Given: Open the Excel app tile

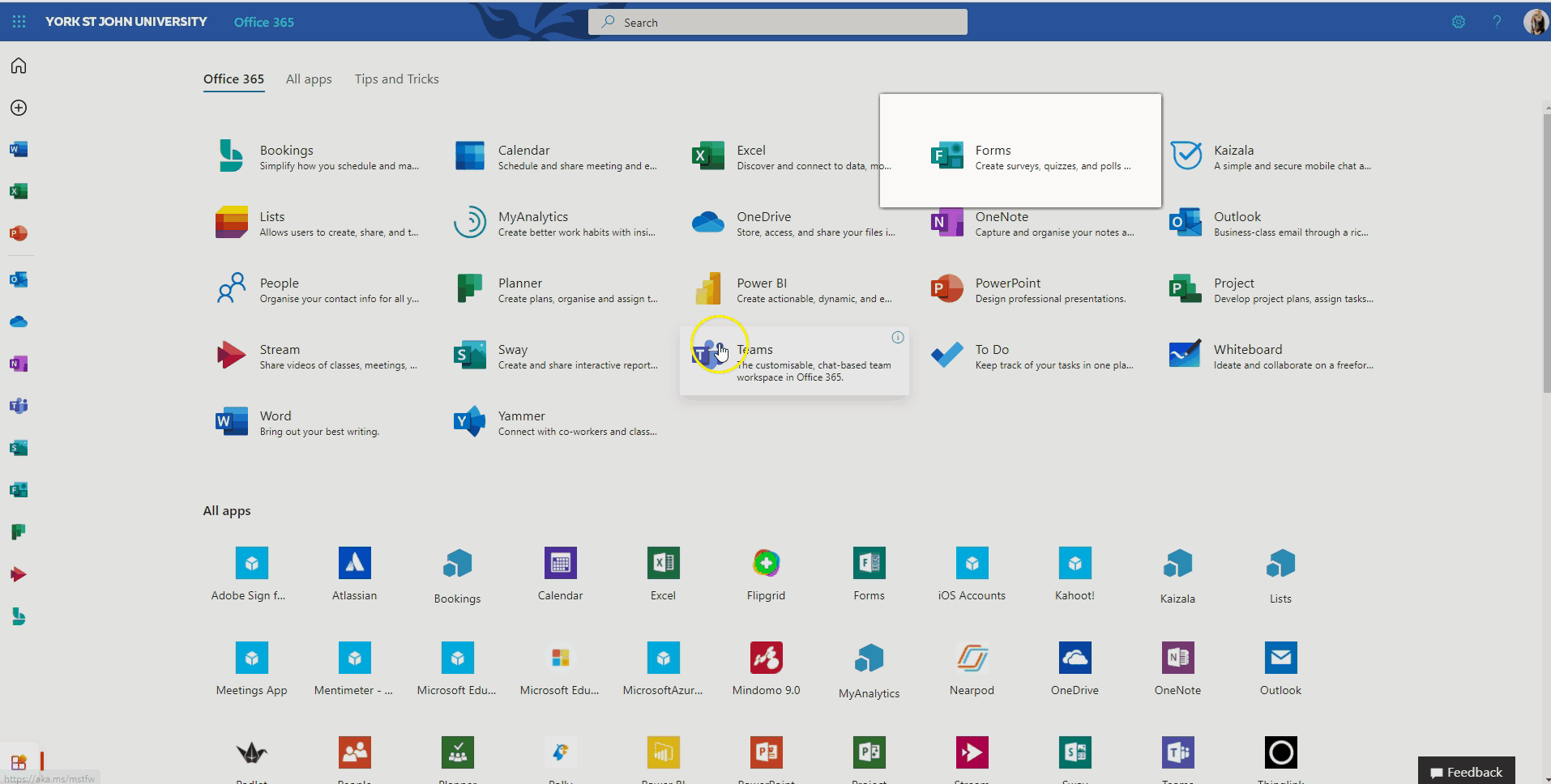Looking at the screenshot, I should coord(790,156).
